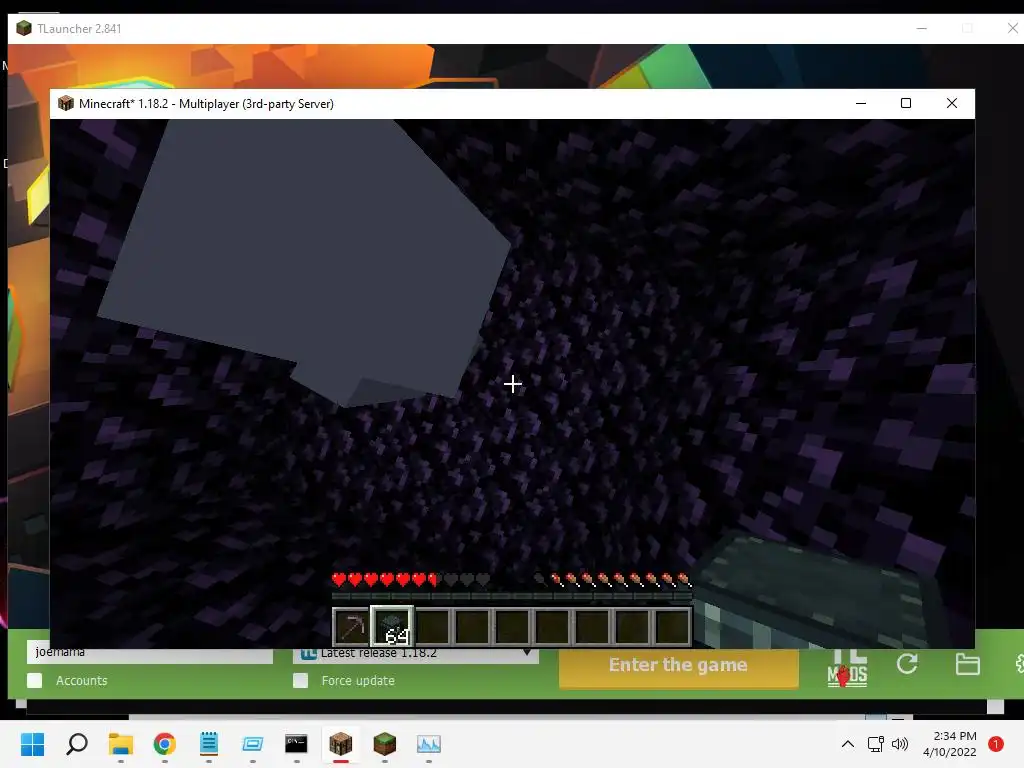Open File Explorer from taskbar
The width and height of the screenshot is (1024, 768).
coord(121,744)
